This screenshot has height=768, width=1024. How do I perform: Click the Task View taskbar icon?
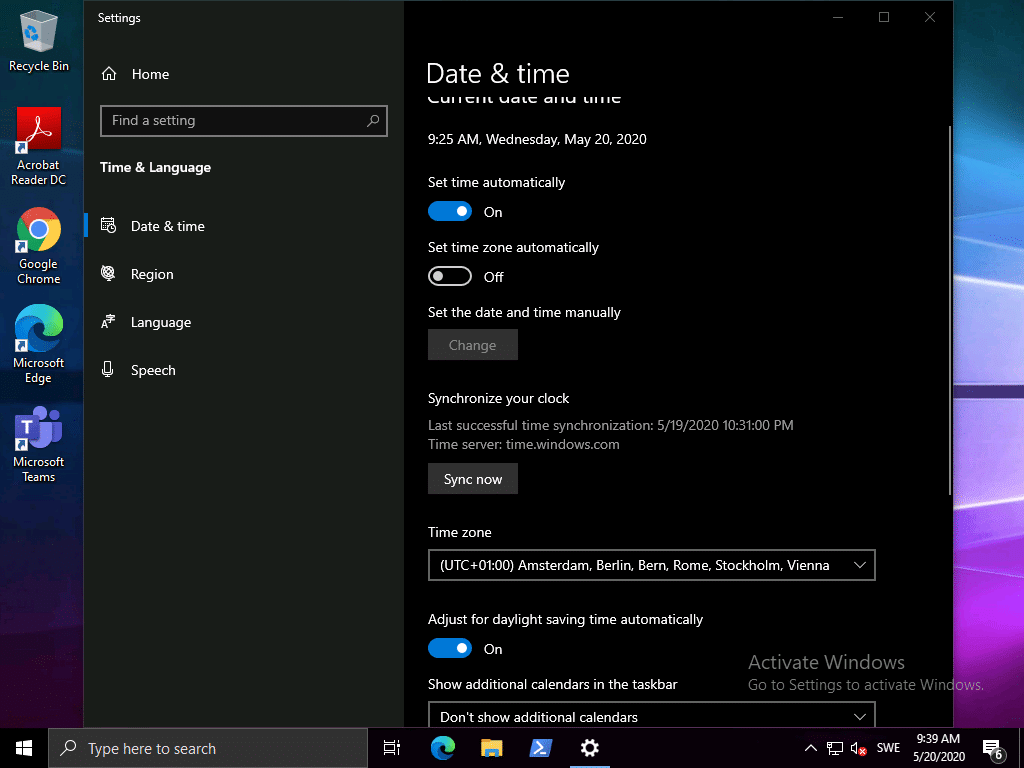coord(391,748)
